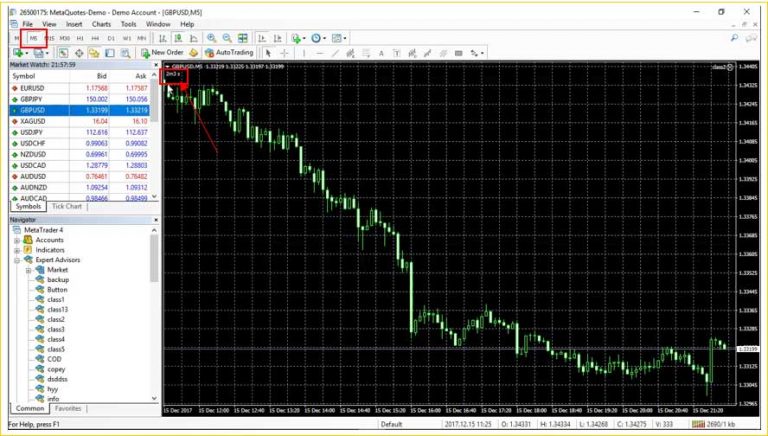Open the Indicators list icon
This screenshot has width=768, height=436.
point(296,38)
